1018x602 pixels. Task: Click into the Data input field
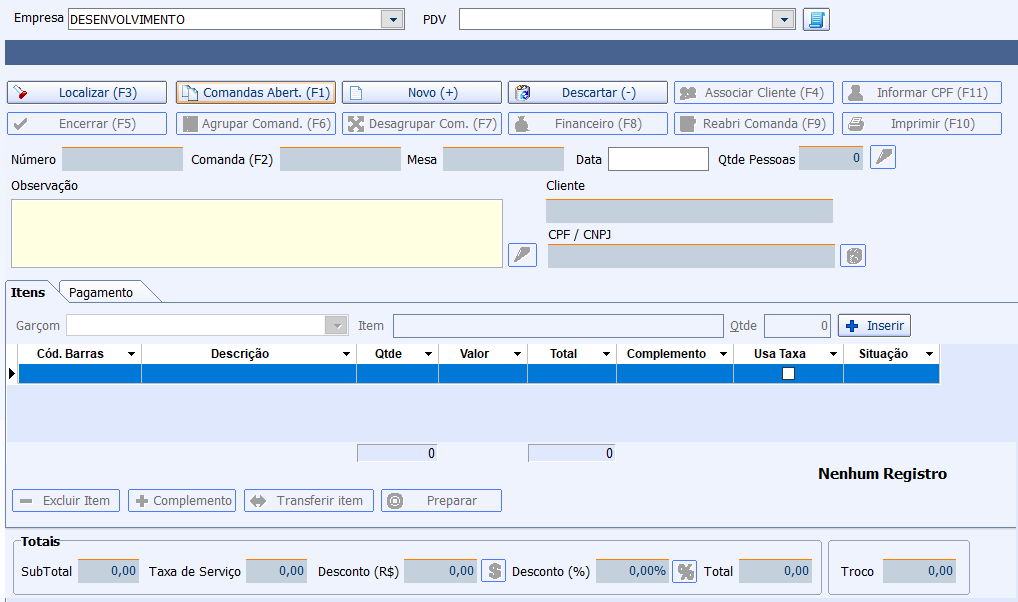[x=657, y=159]
